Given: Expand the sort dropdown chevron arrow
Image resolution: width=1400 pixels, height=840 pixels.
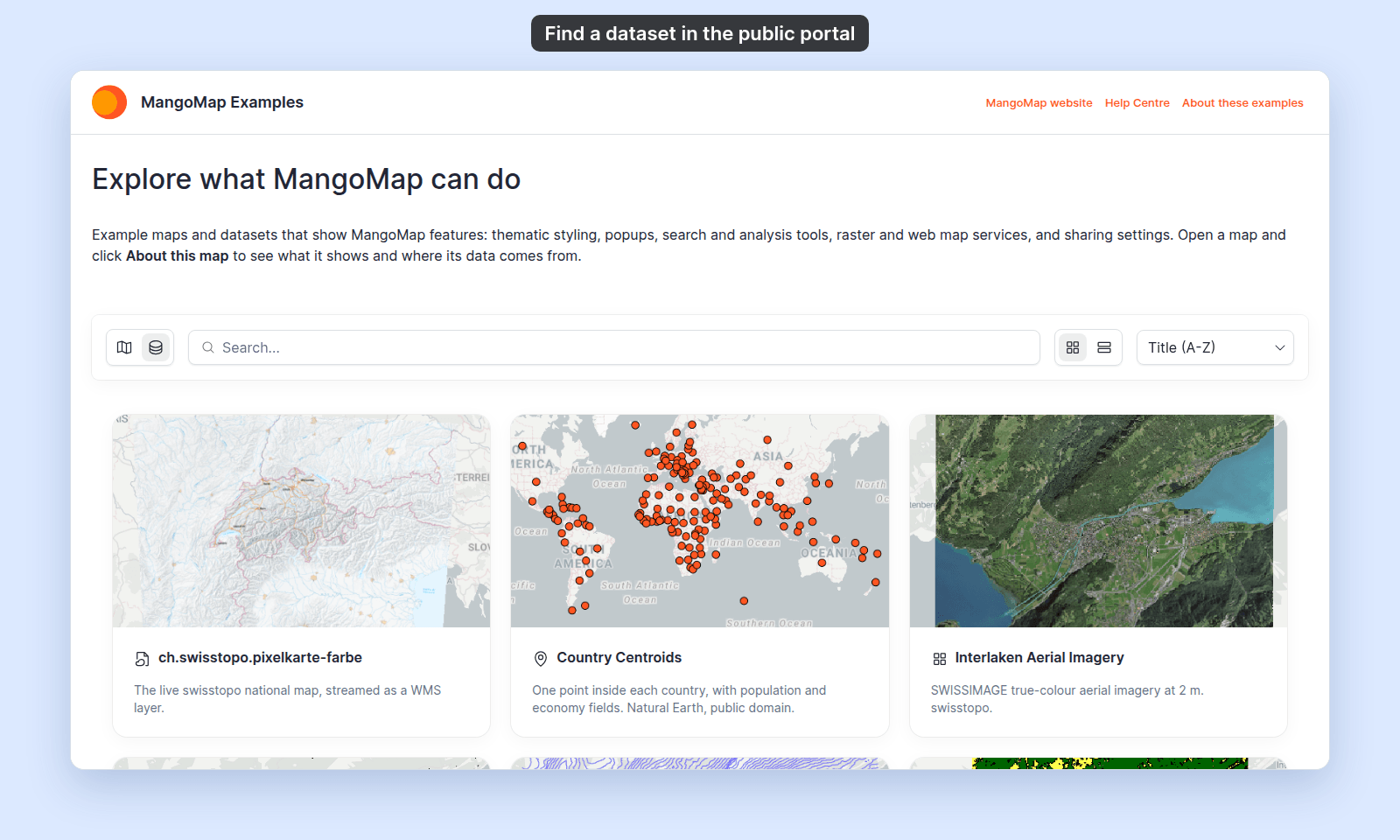Looking at the screenshot, I should coord(1280,348).
